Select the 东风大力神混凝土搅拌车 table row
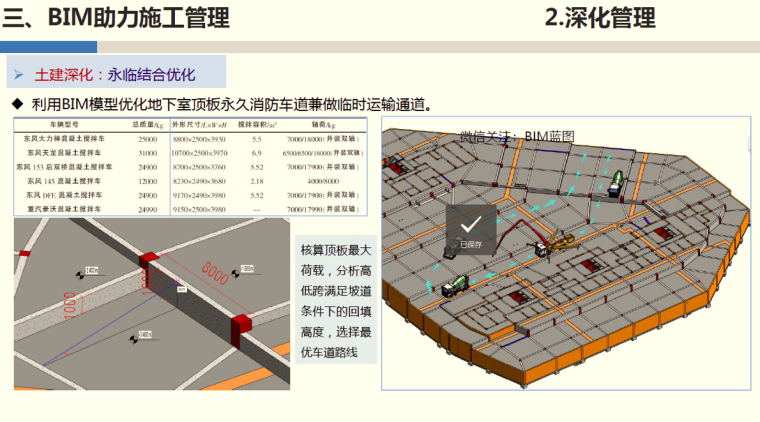 (x=190, y=139)
